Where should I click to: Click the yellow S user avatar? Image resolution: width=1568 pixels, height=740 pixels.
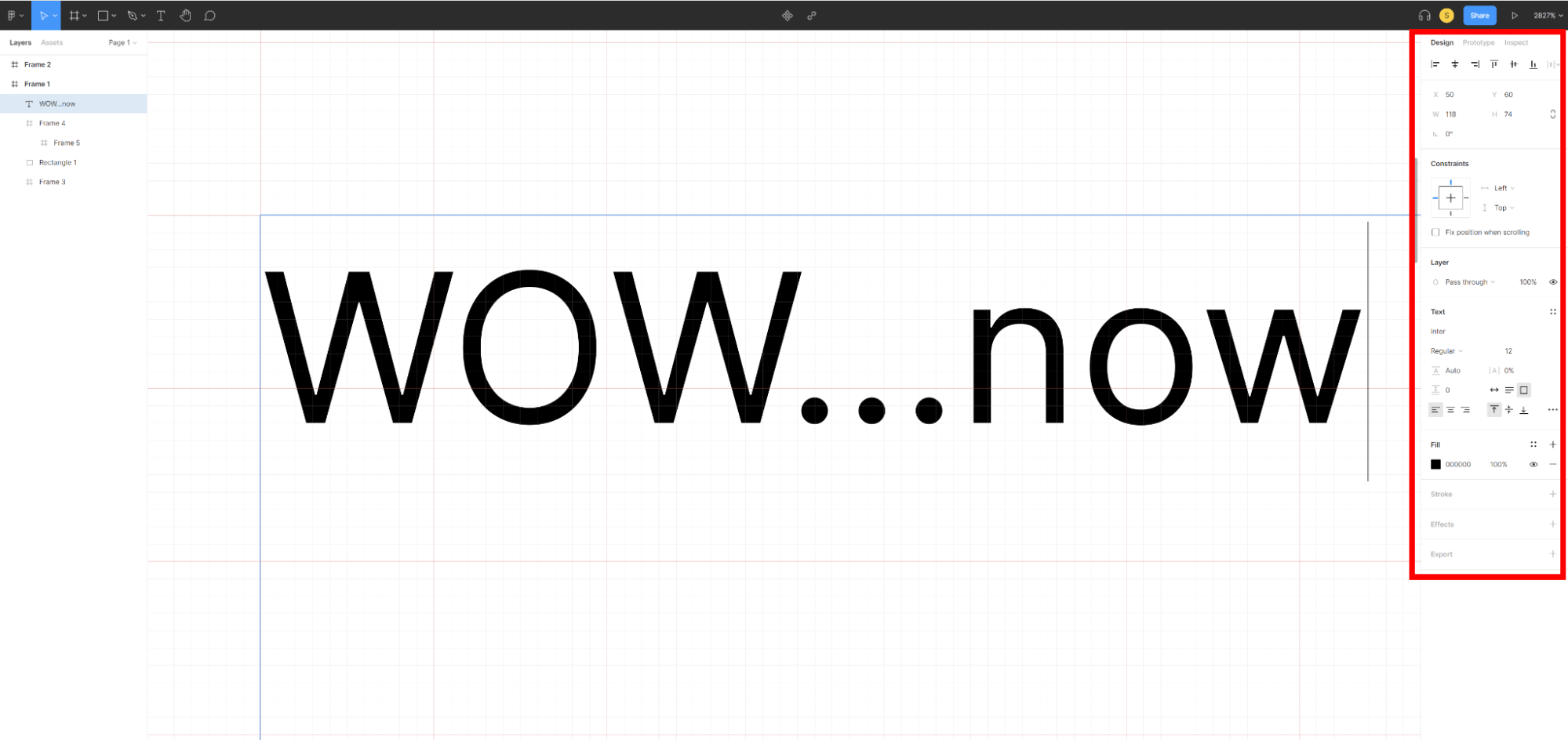(1446, 15)
